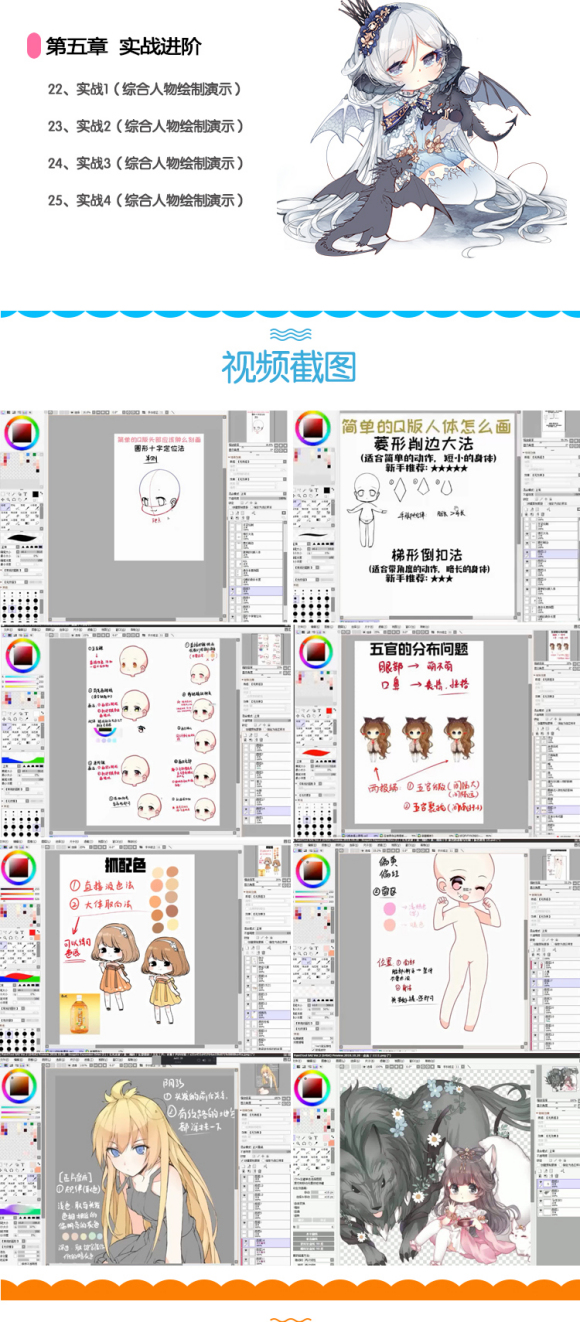Click the chibi dragon girl illustration
580x1322 pixels.
[418, 130]
